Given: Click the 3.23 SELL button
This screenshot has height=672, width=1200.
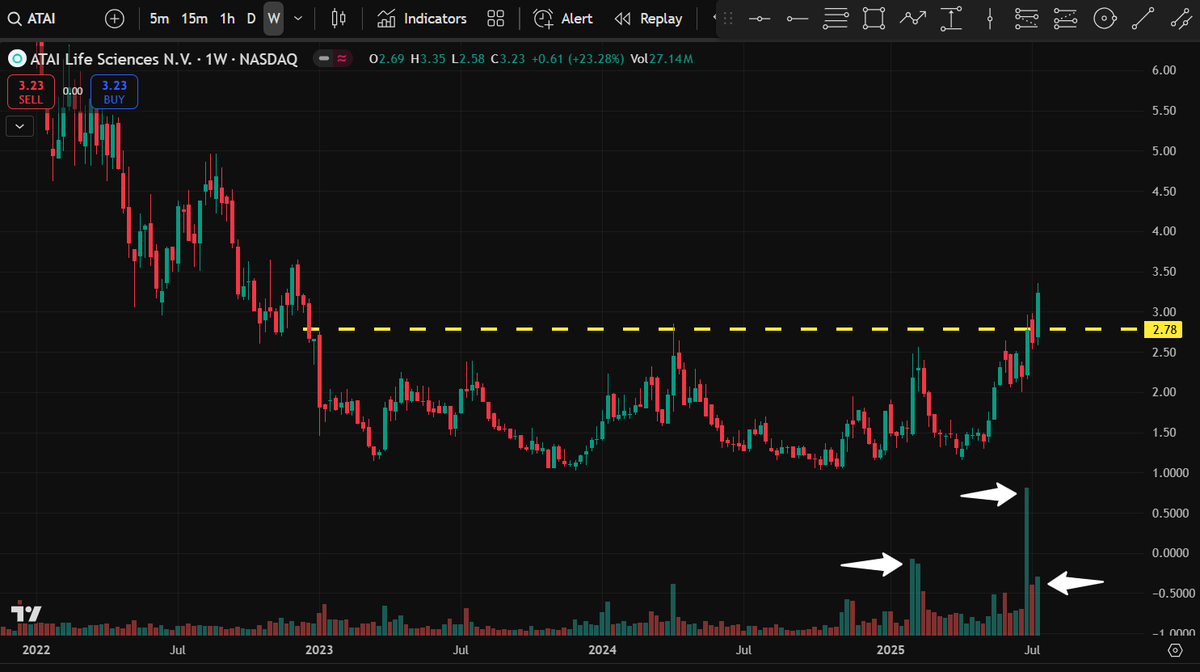Looking at the screenshot, I should (31, 92).
